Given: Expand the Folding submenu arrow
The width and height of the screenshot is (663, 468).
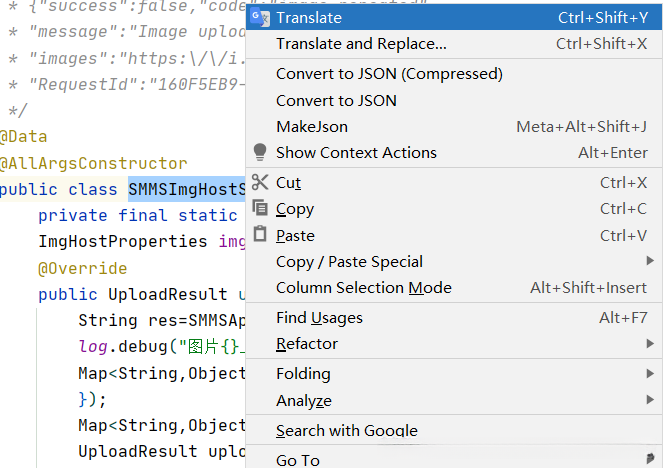Looking at the screenshot, I should 651,373.
